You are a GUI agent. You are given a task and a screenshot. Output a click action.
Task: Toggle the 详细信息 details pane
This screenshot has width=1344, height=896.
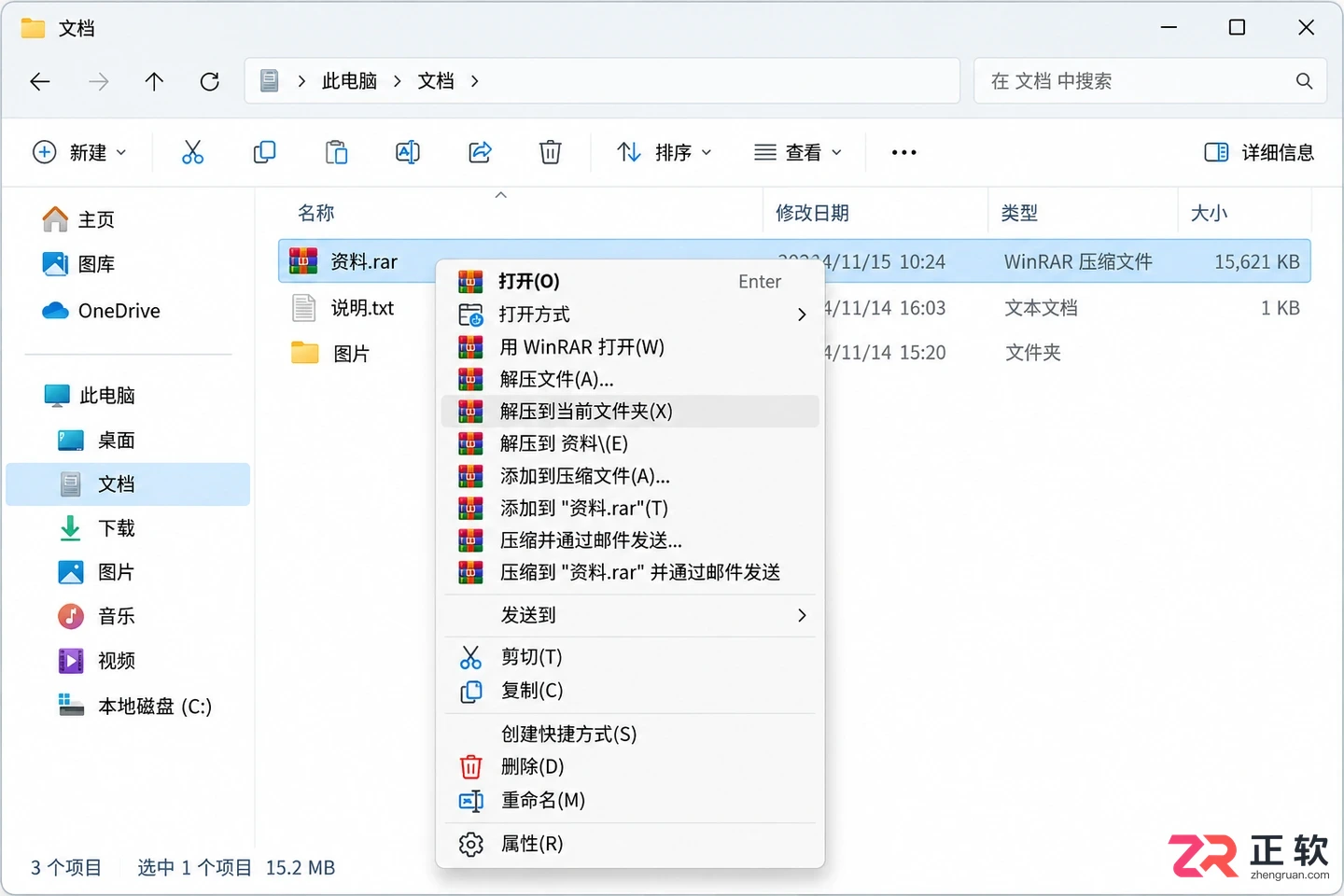pyautogui.click(x=1259, y=152)
